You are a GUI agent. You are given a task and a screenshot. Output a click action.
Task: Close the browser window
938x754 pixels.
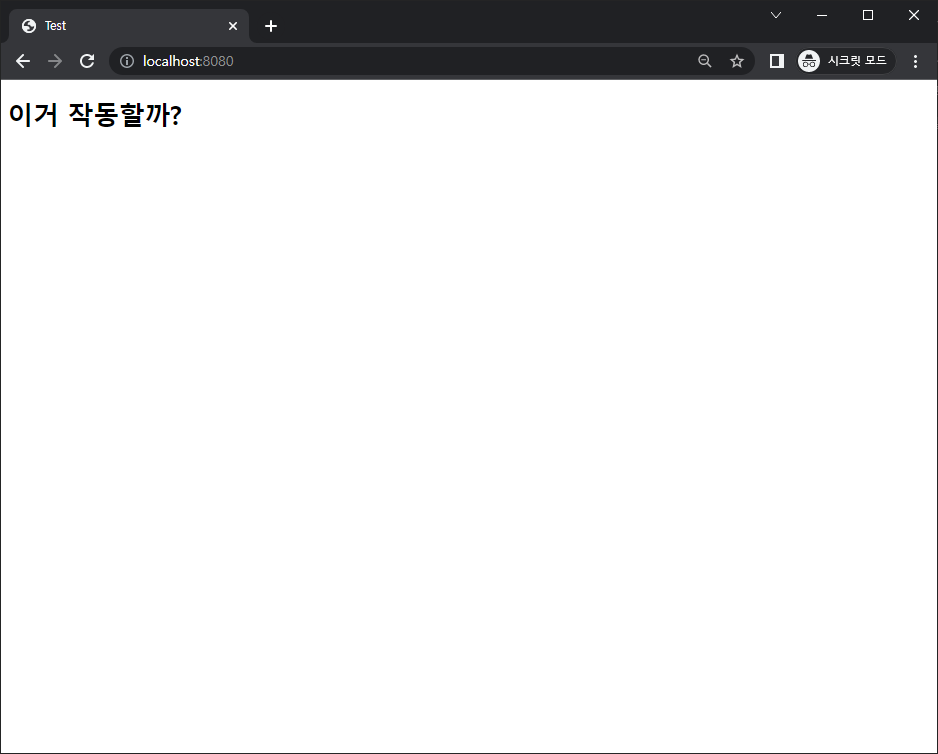coord(914,15)
